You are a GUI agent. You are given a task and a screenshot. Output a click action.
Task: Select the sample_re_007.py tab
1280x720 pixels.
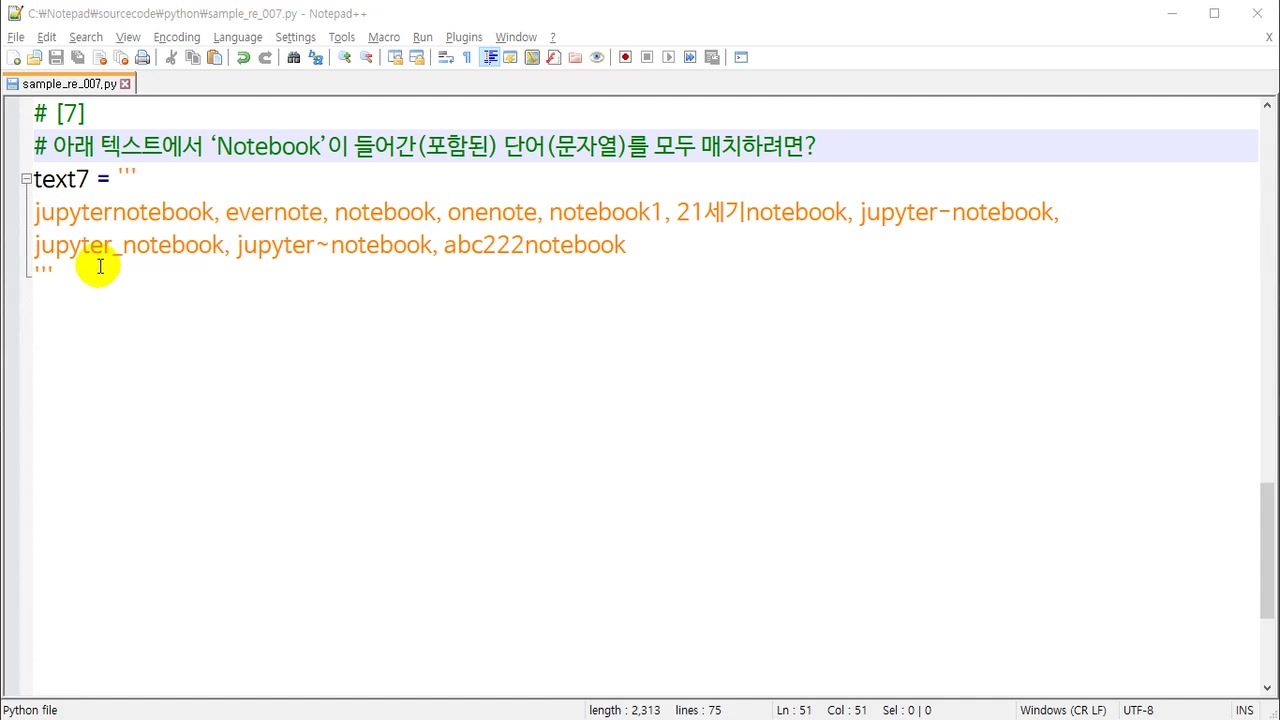[x=68, y=84]
